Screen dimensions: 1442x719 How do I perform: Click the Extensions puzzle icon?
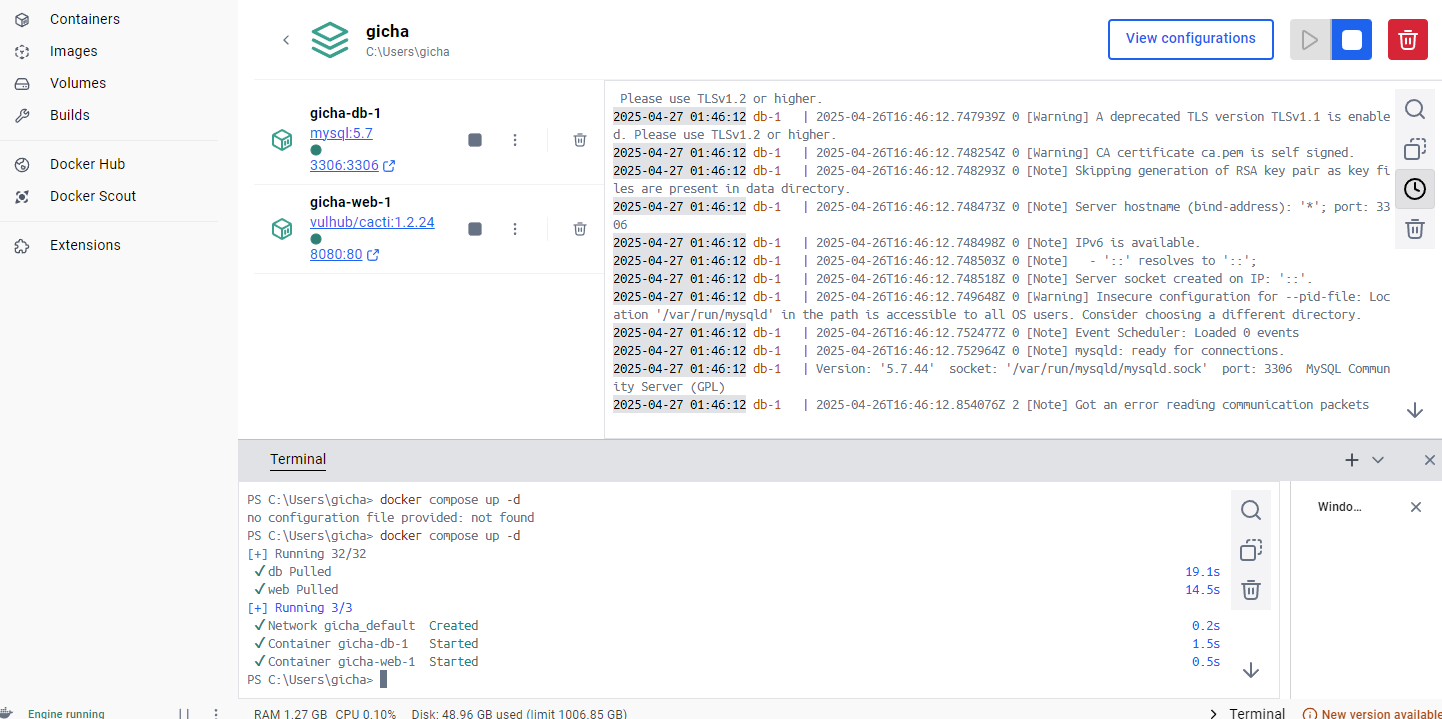pos(22,245)
